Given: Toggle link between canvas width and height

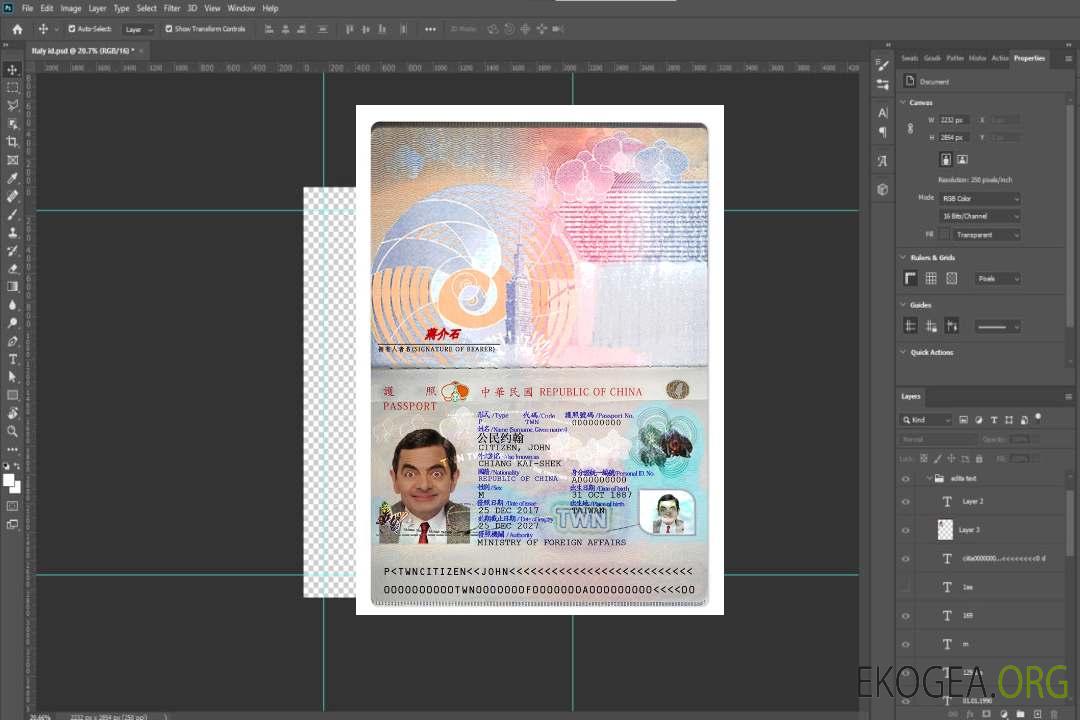Looking at the screenshot, I should click(910, 129).
